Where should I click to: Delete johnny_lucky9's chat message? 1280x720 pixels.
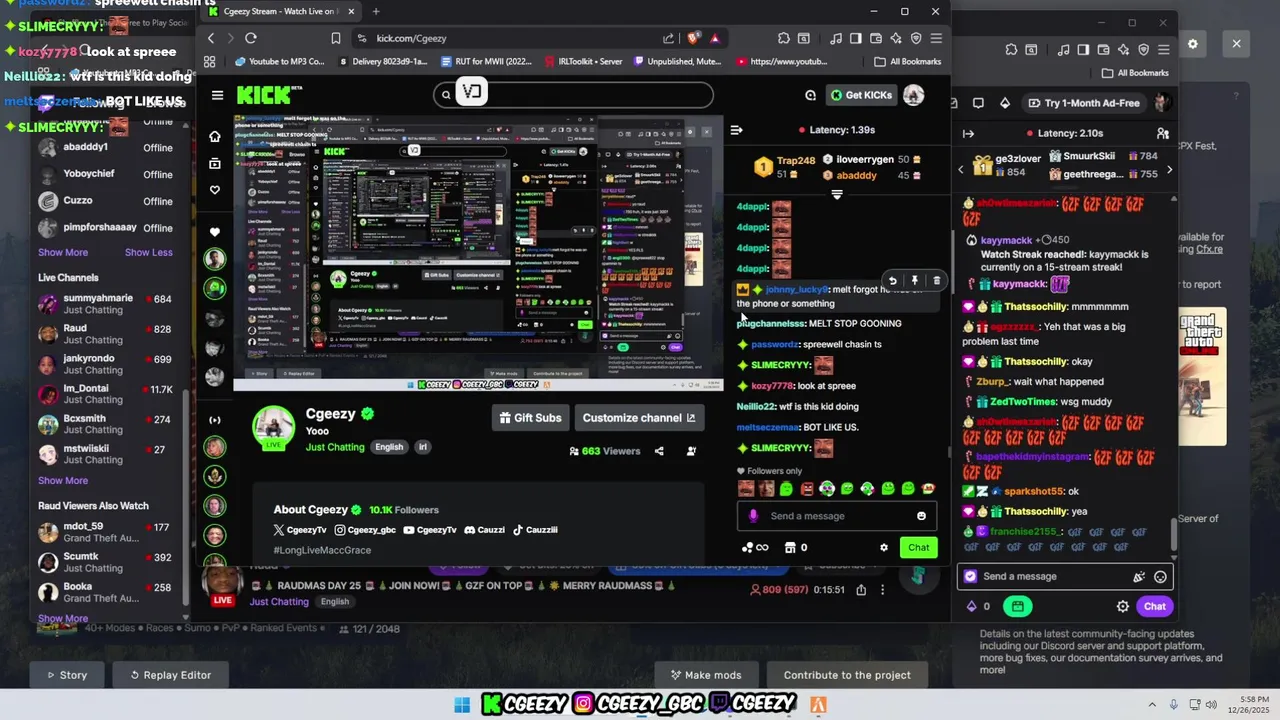[936, 281]
